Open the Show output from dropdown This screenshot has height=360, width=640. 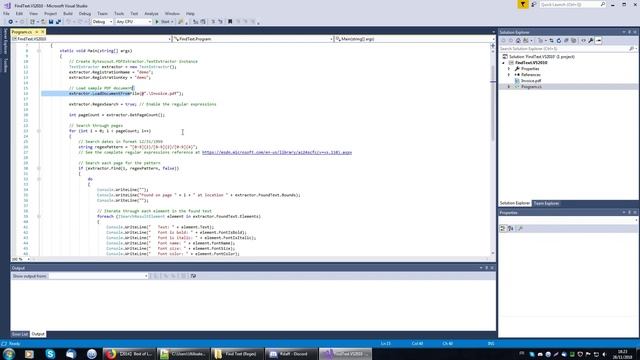[x=98, y=276]
